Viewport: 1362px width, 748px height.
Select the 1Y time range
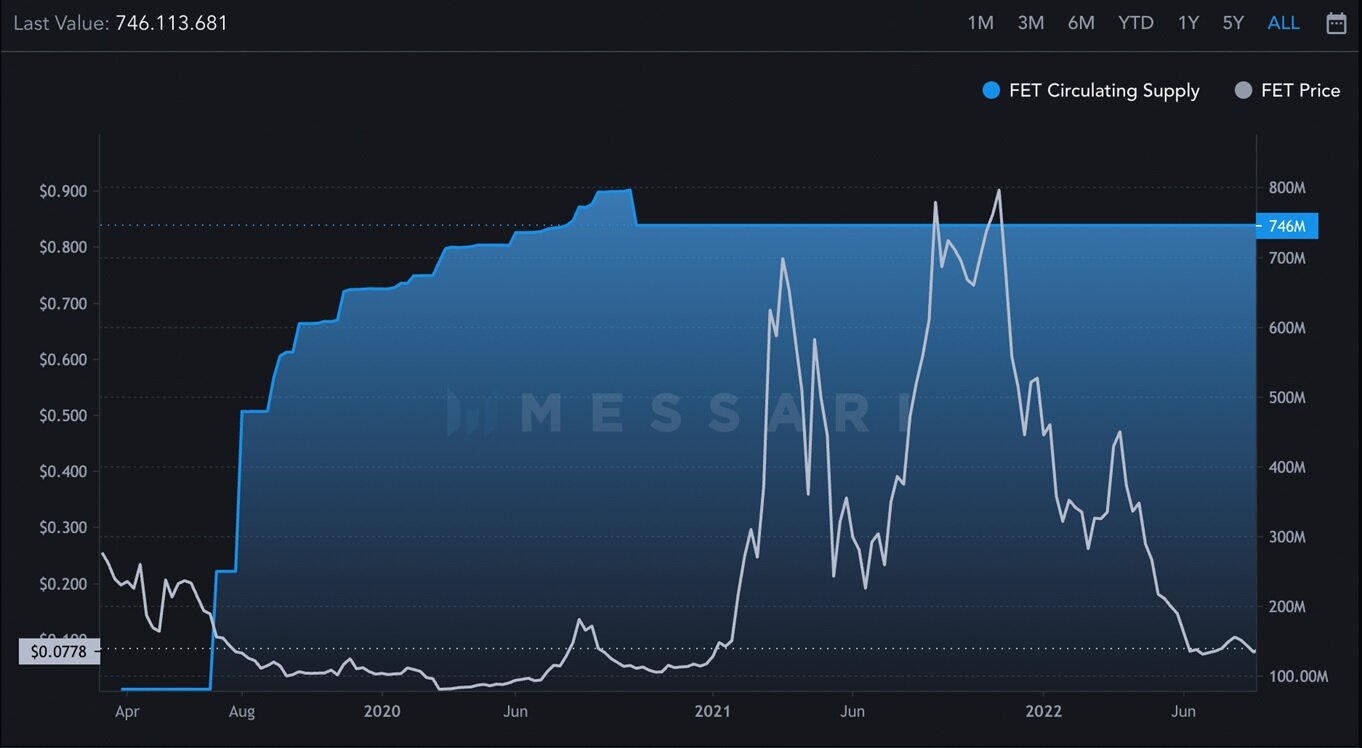point(1188,23)
